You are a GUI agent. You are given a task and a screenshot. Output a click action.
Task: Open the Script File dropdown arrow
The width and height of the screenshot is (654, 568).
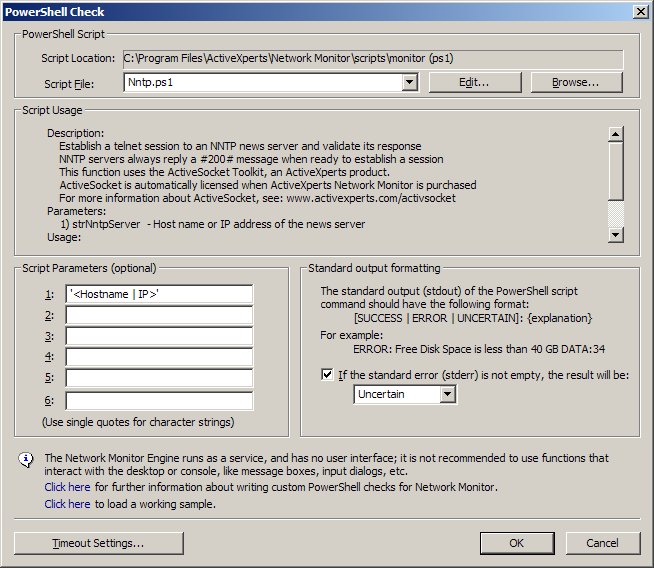point(410,82)
